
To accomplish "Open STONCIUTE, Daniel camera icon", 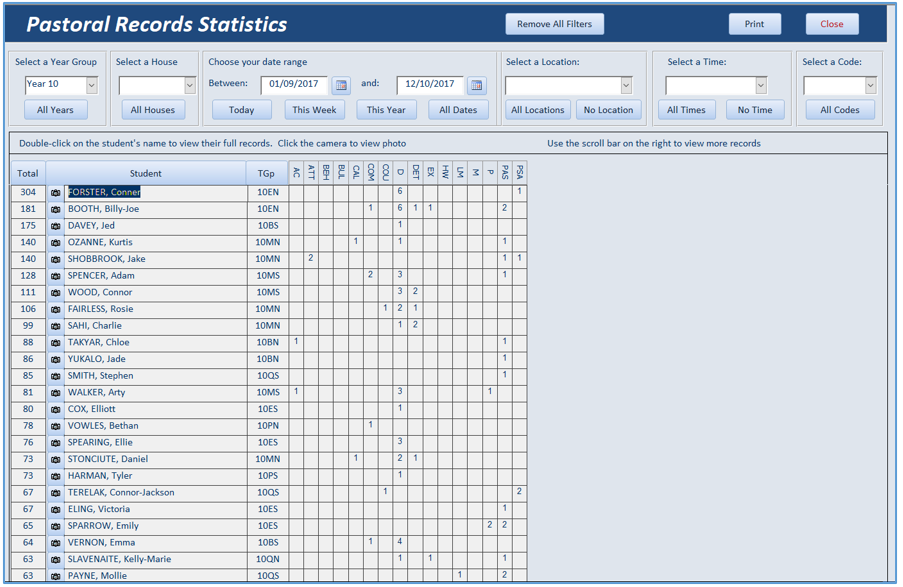I will [x=55, y=460].
